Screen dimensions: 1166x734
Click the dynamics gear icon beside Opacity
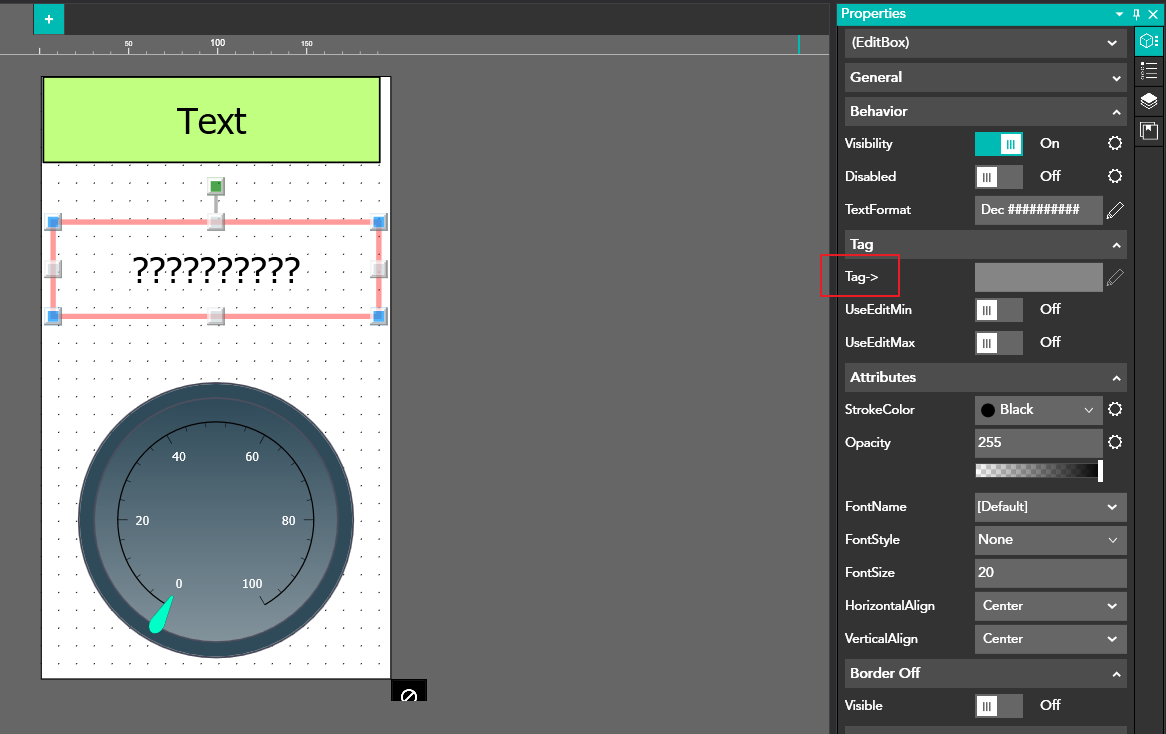(1115, 443)
